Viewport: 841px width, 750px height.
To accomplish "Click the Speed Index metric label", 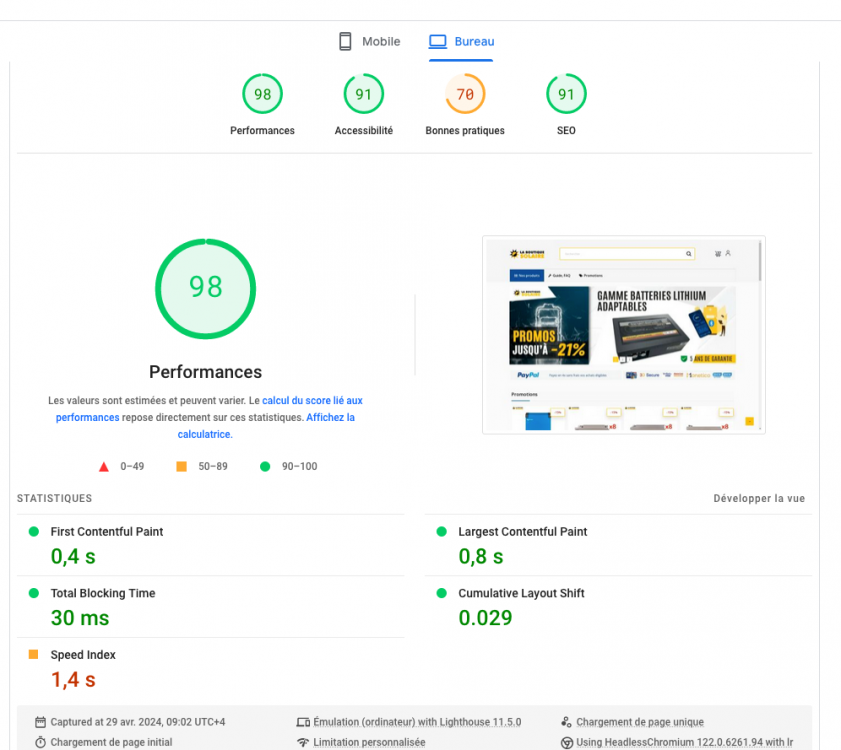I will point(83,655).
